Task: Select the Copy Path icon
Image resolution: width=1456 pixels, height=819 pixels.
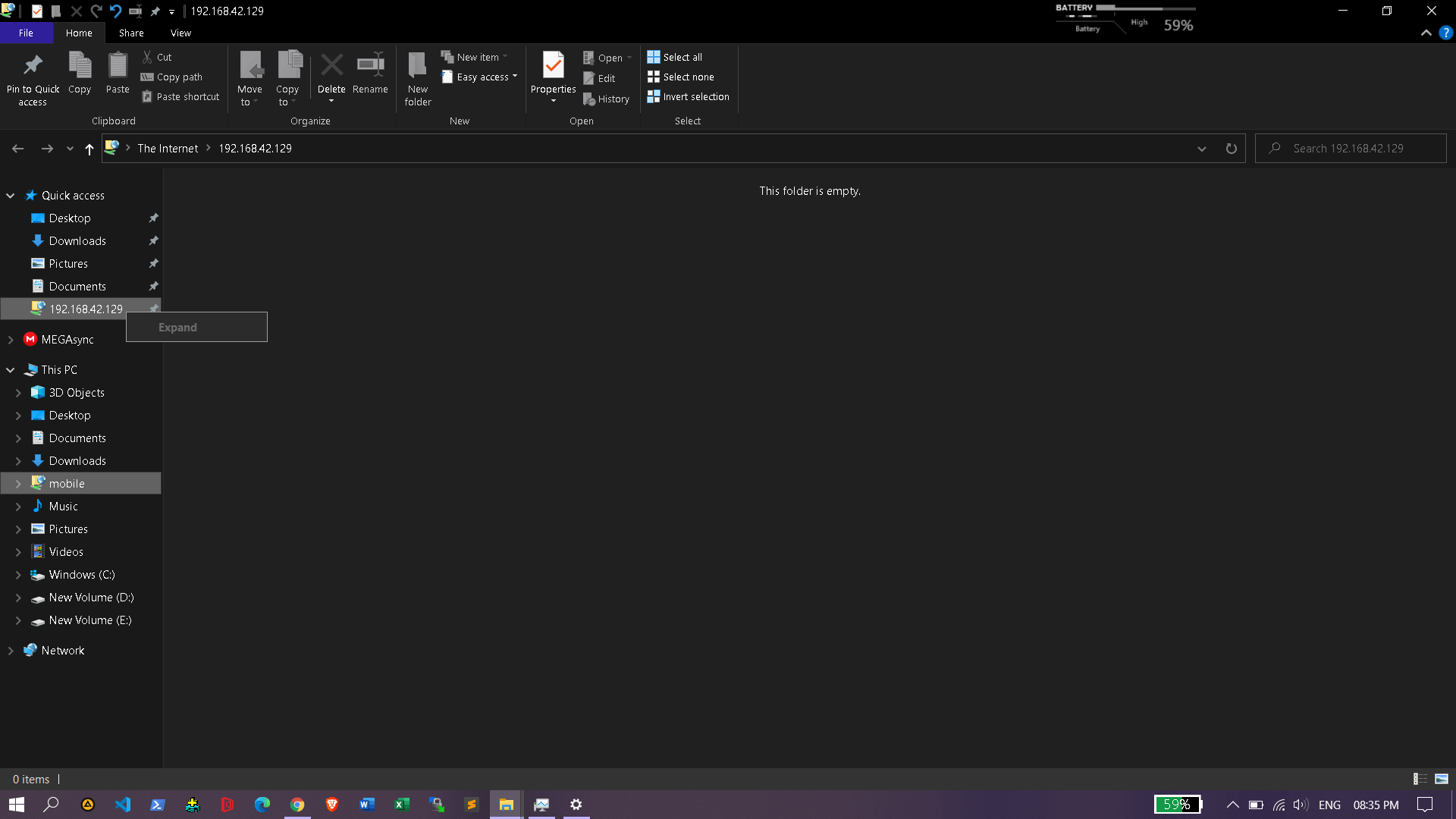Action: pyautogui.click(x=171, y=76)
